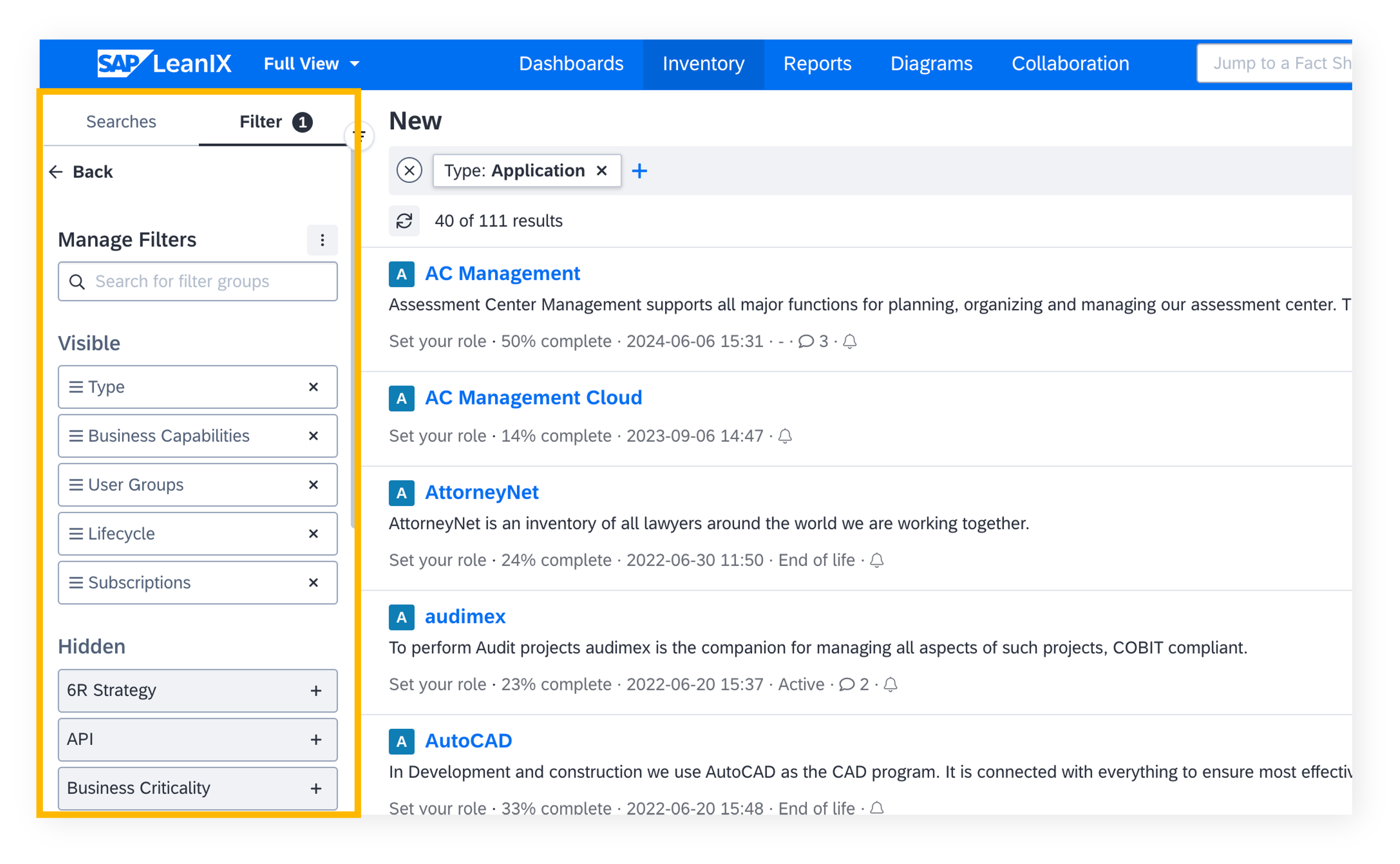Switch to the Searches tab
The image size is (1400, 864).
click(121, 122)
